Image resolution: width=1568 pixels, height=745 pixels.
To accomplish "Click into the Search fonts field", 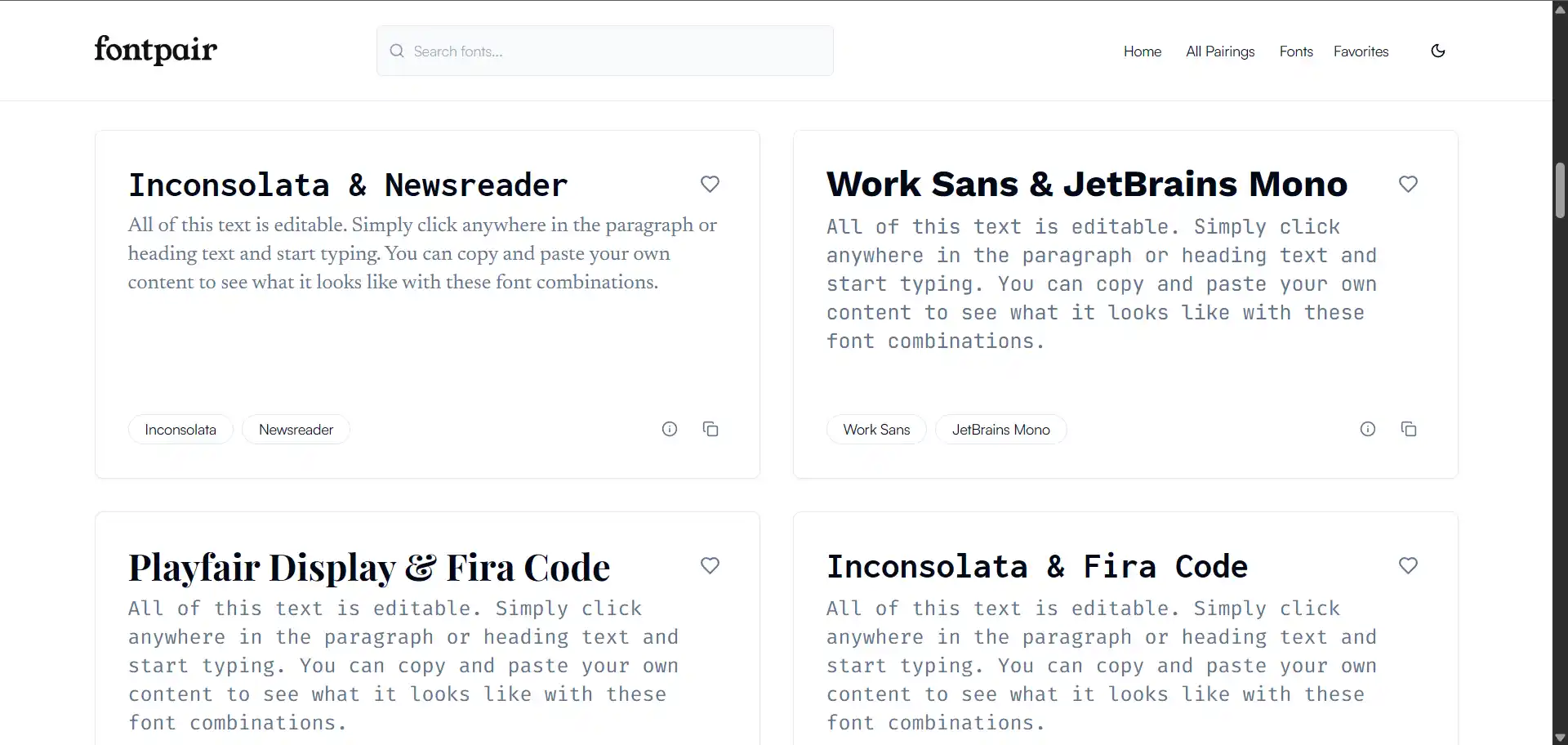I will (605, 51).
